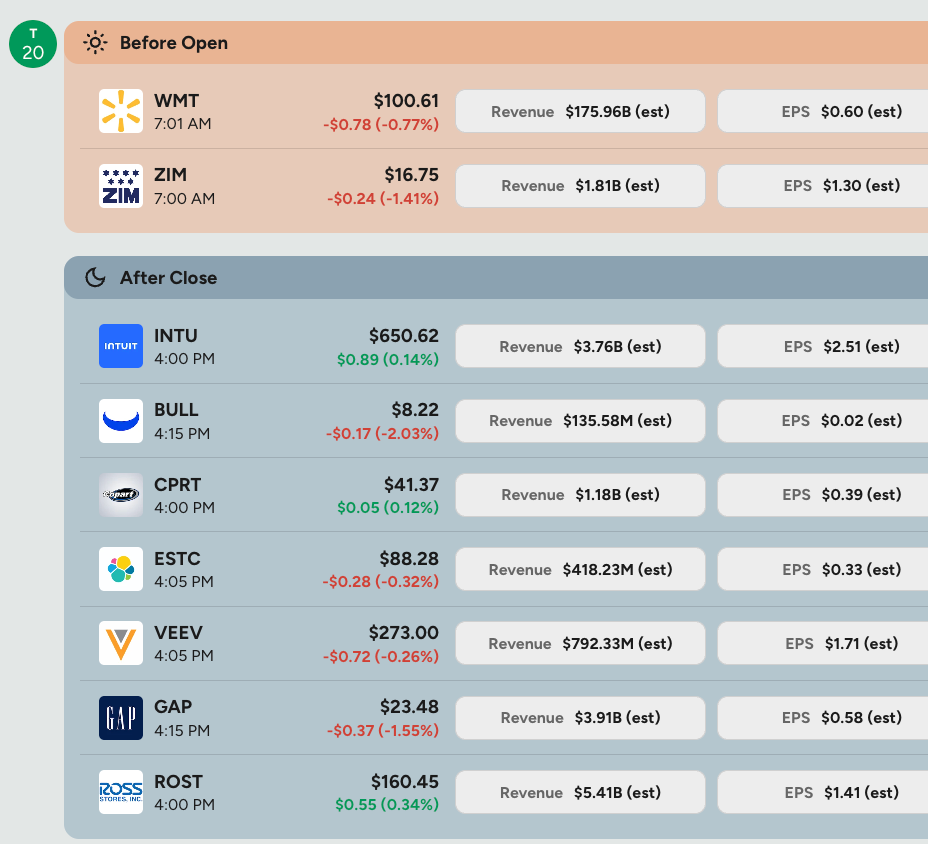Click INTU change $0.89 (0.14%)
The width and height of the screenshot is (928, 844).
[x=388, y=359]
